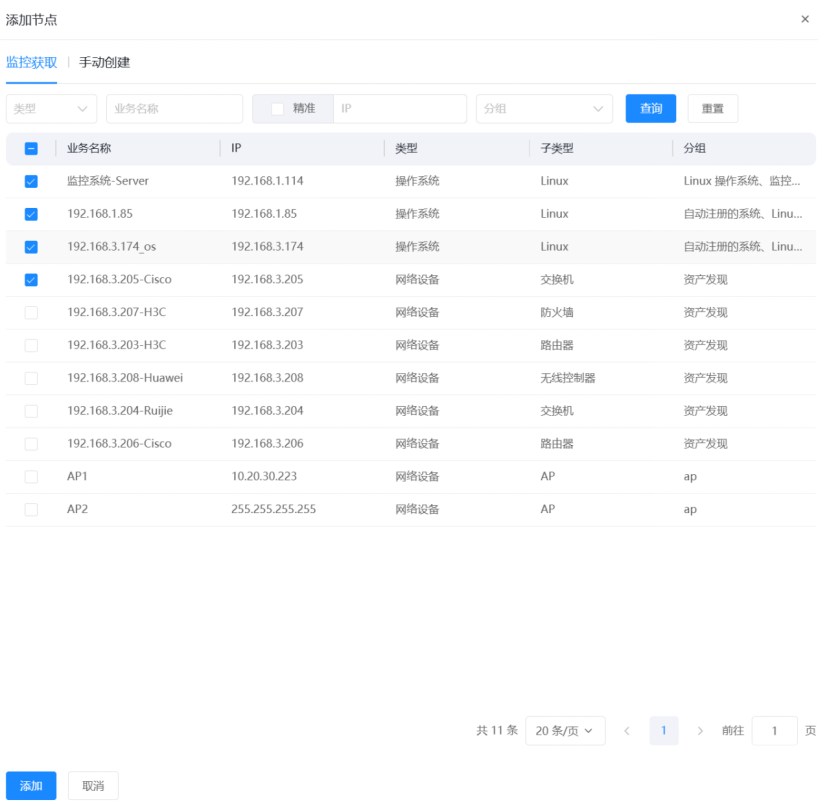Check the 192.168.3.204-Ruijie row checkbox
Image resolution: width=818 pixels, height=812 pixels.
pyautogui.click(x=31, y=411)
